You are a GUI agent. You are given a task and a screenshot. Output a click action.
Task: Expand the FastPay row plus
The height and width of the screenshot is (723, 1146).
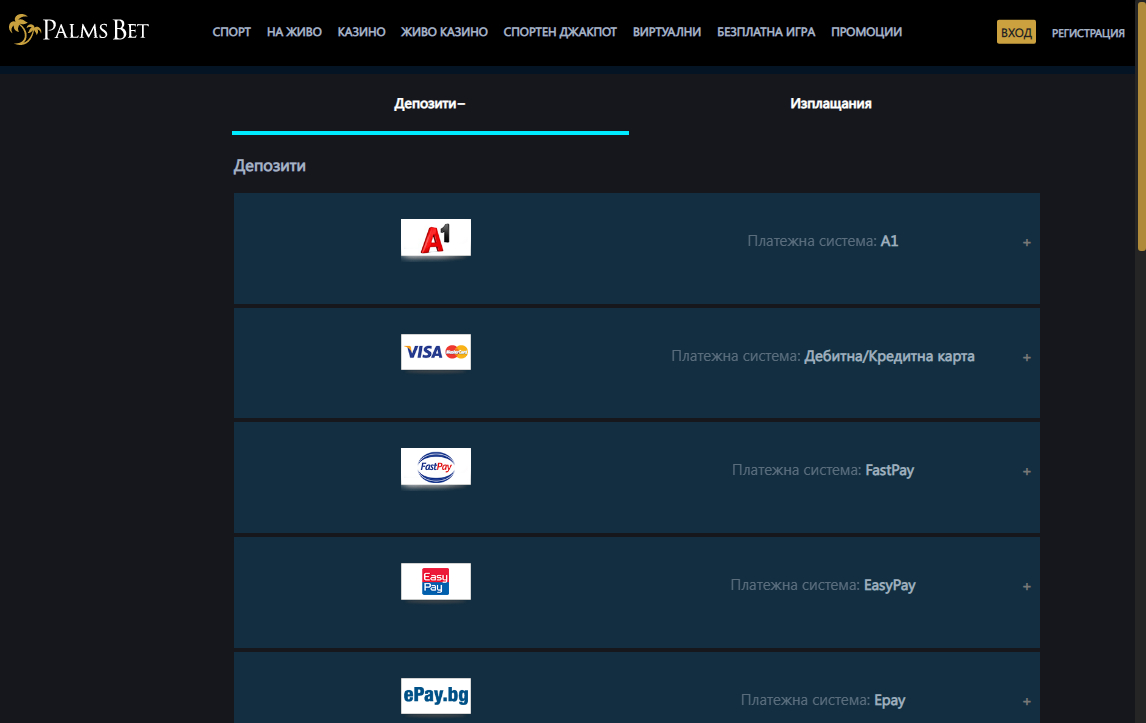tap(1027, 472)
